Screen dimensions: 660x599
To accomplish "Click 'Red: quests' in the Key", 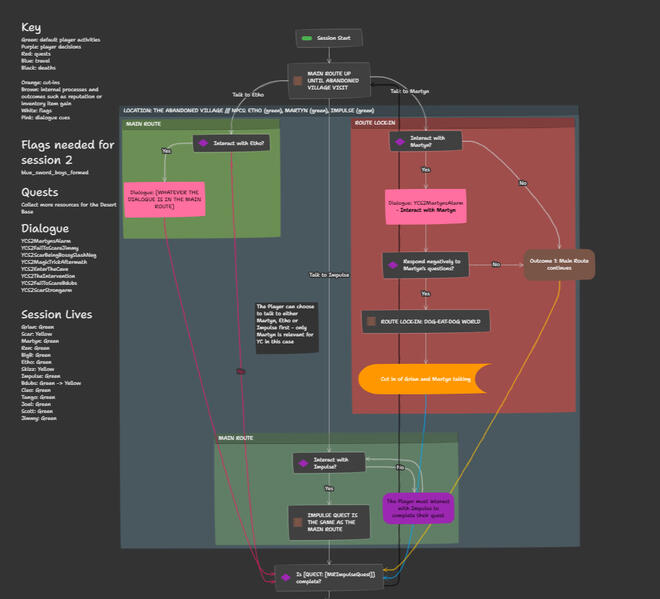I will click(x=36, y=54).
